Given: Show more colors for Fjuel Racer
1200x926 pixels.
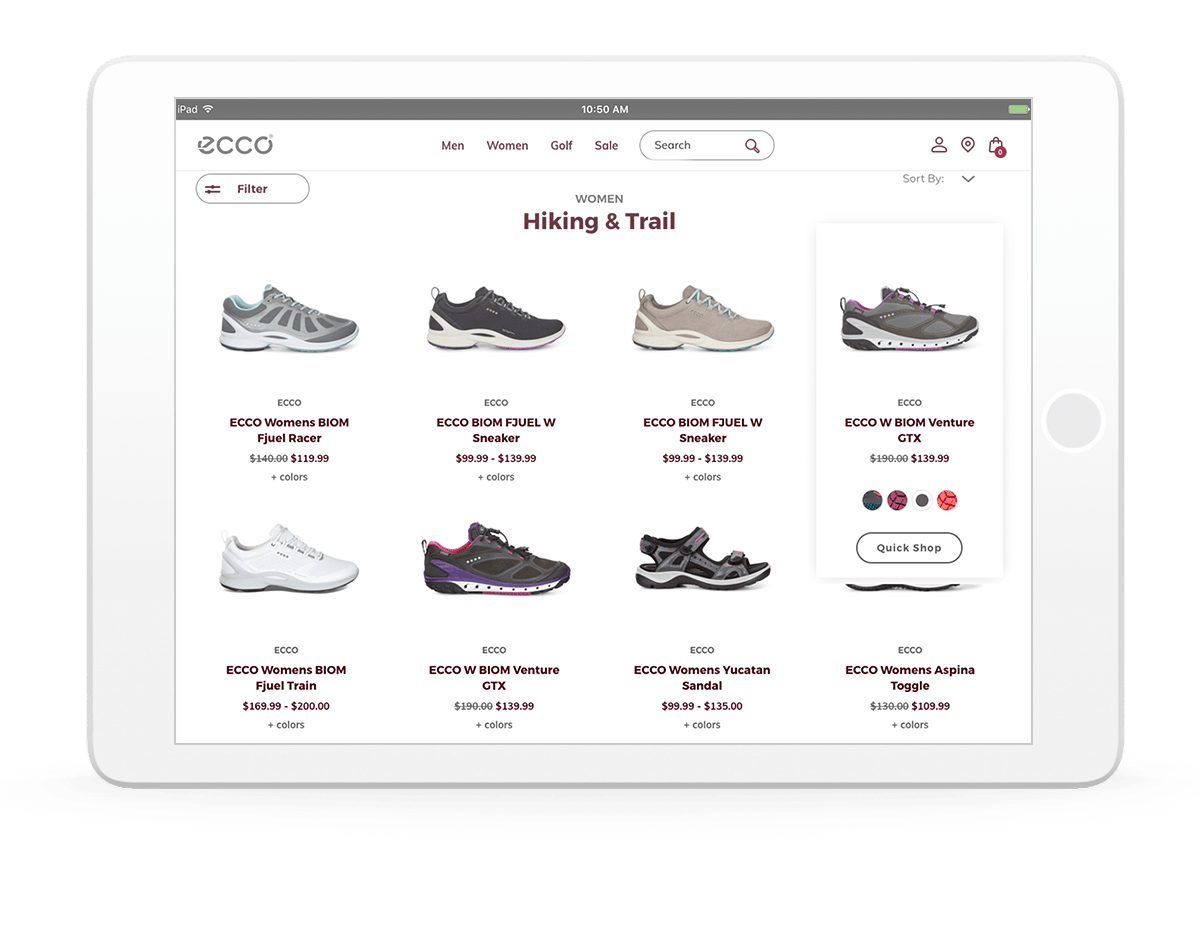Looking at the screenshot, I should (289, 477).
